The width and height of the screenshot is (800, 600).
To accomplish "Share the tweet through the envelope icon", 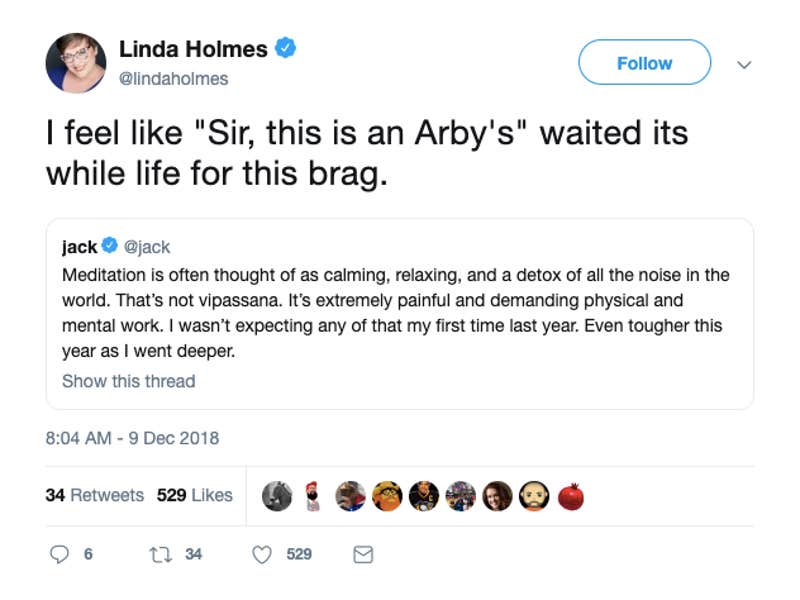I will tap(362, 554).
